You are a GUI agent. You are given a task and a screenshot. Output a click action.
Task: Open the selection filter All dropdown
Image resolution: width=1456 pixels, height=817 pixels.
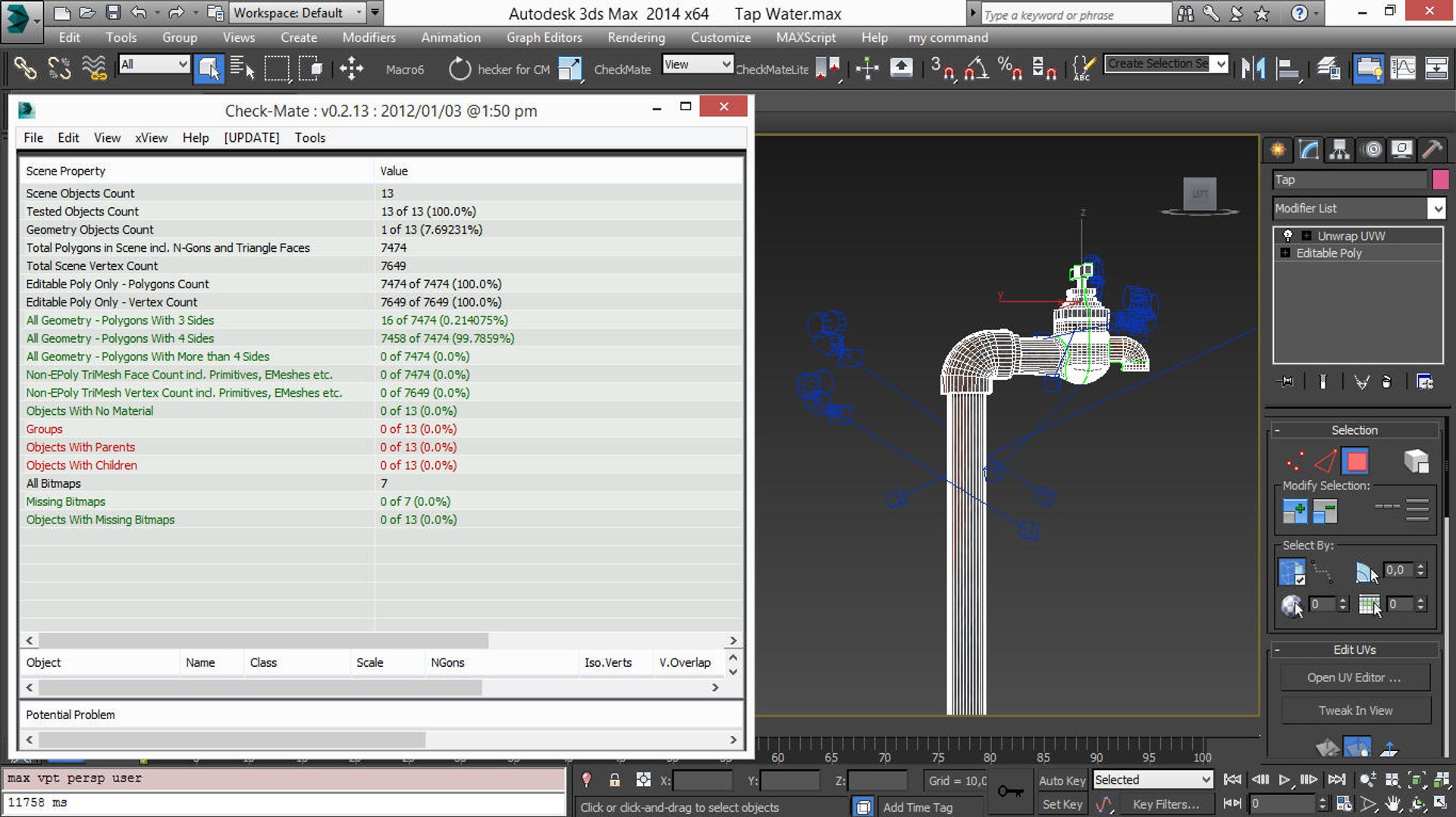[x=154, y=64]
